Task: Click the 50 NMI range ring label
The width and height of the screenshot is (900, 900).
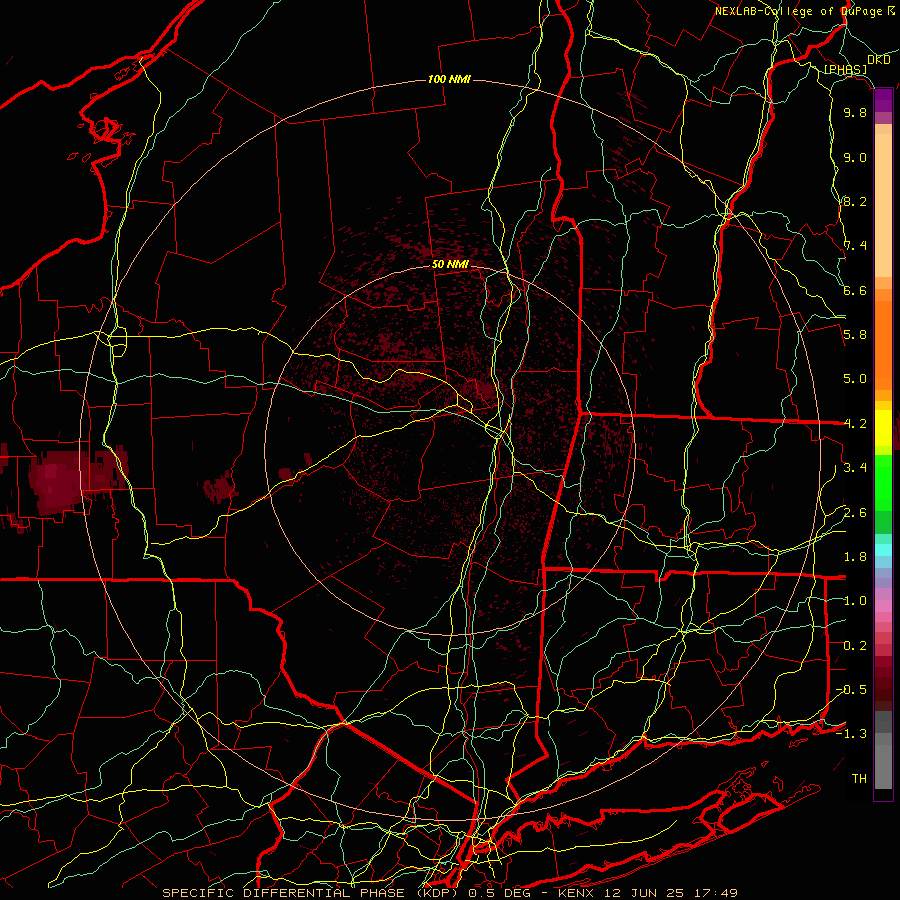Action: pos(450,265)
